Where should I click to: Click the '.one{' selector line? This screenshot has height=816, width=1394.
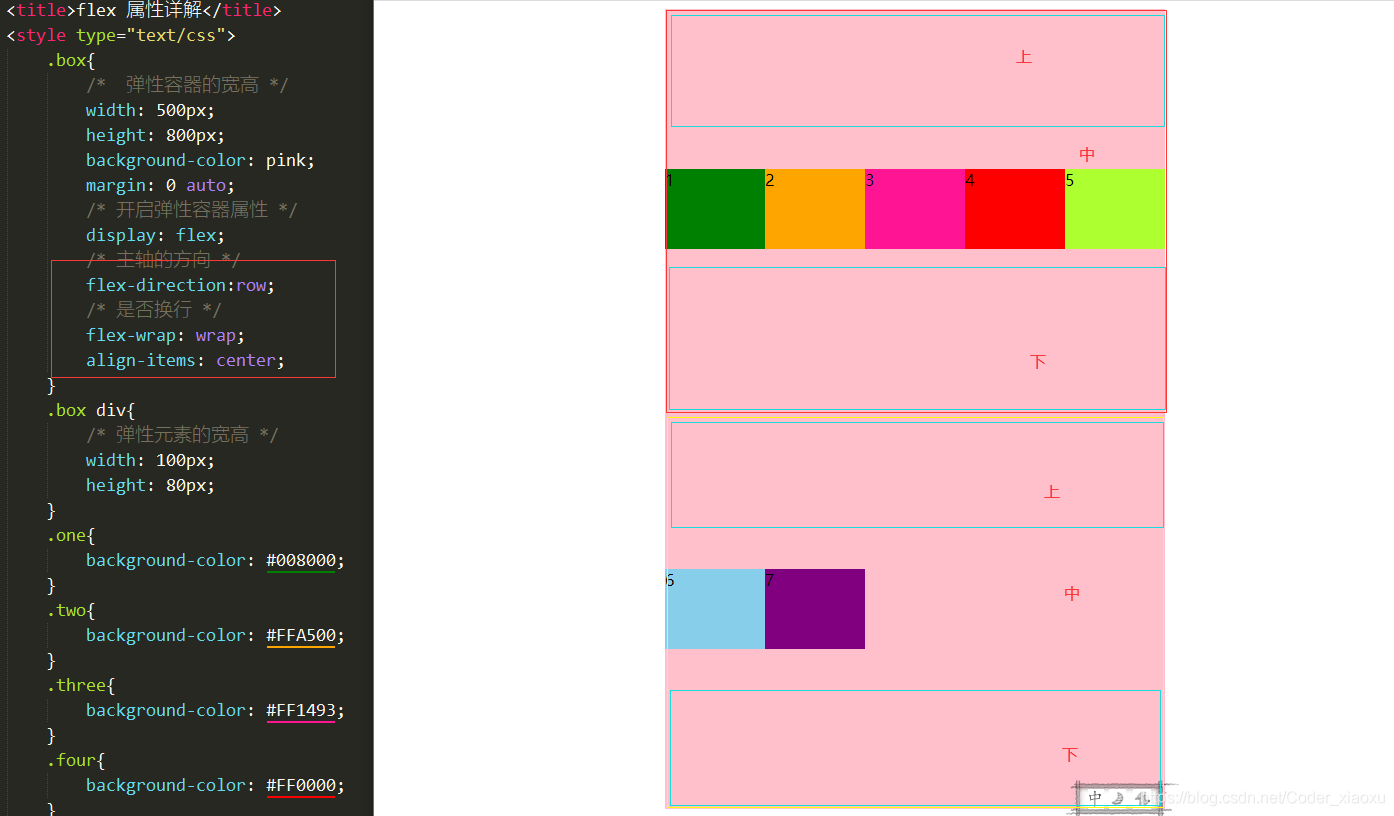(71, 536)
